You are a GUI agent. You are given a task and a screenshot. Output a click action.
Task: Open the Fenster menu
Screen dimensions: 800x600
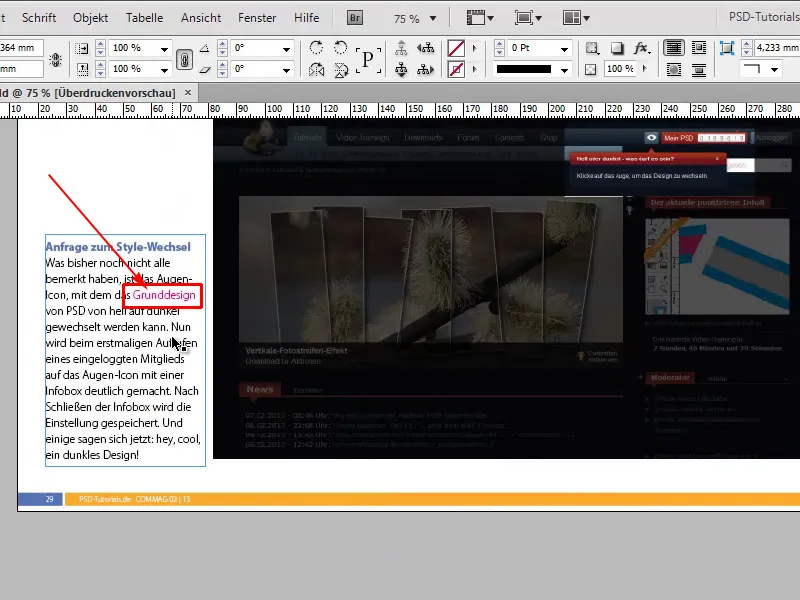pos(257,18)
